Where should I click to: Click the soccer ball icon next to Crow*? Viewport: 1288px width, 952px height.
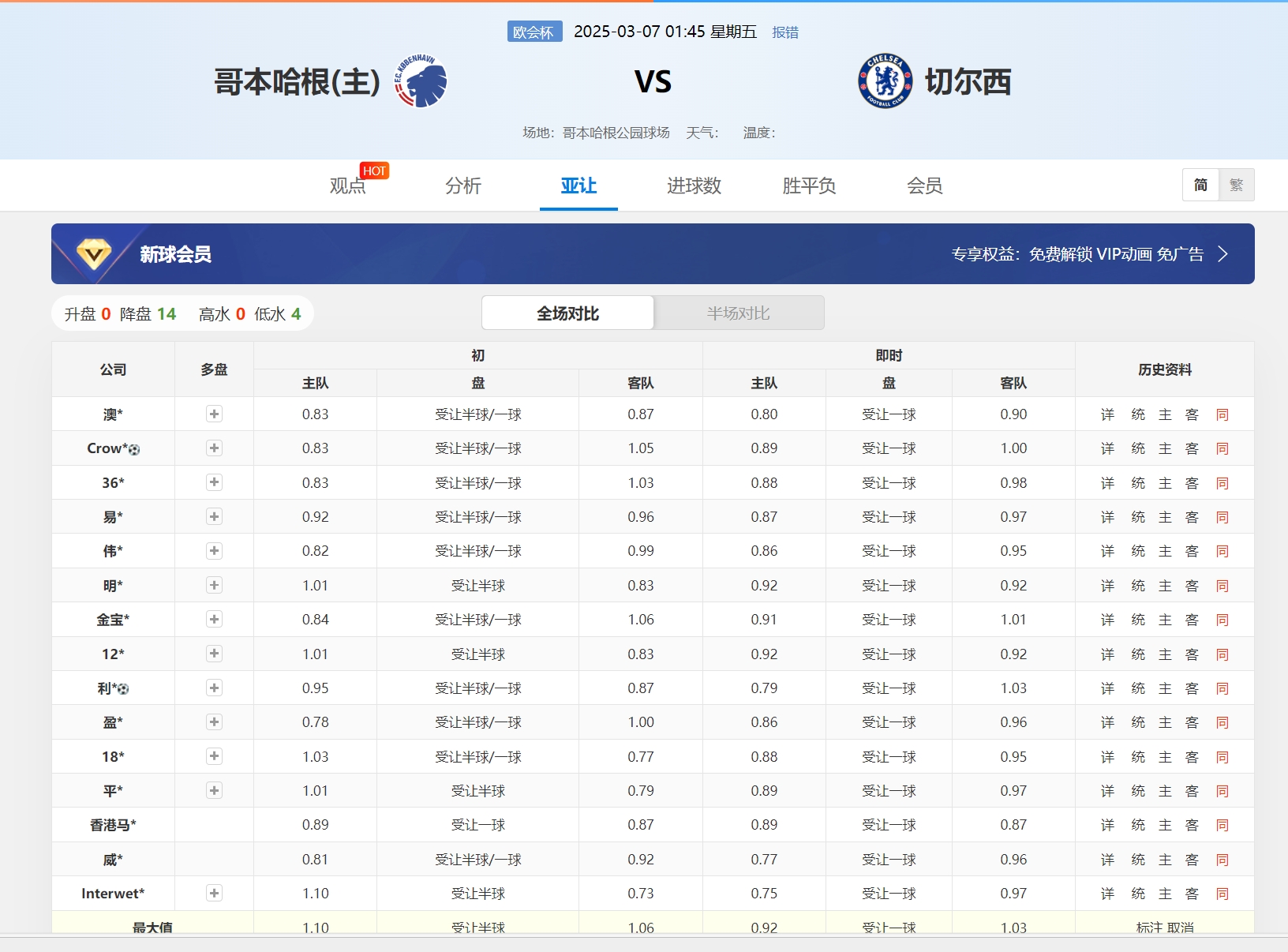pyautogui.click(x=134, y=449)
